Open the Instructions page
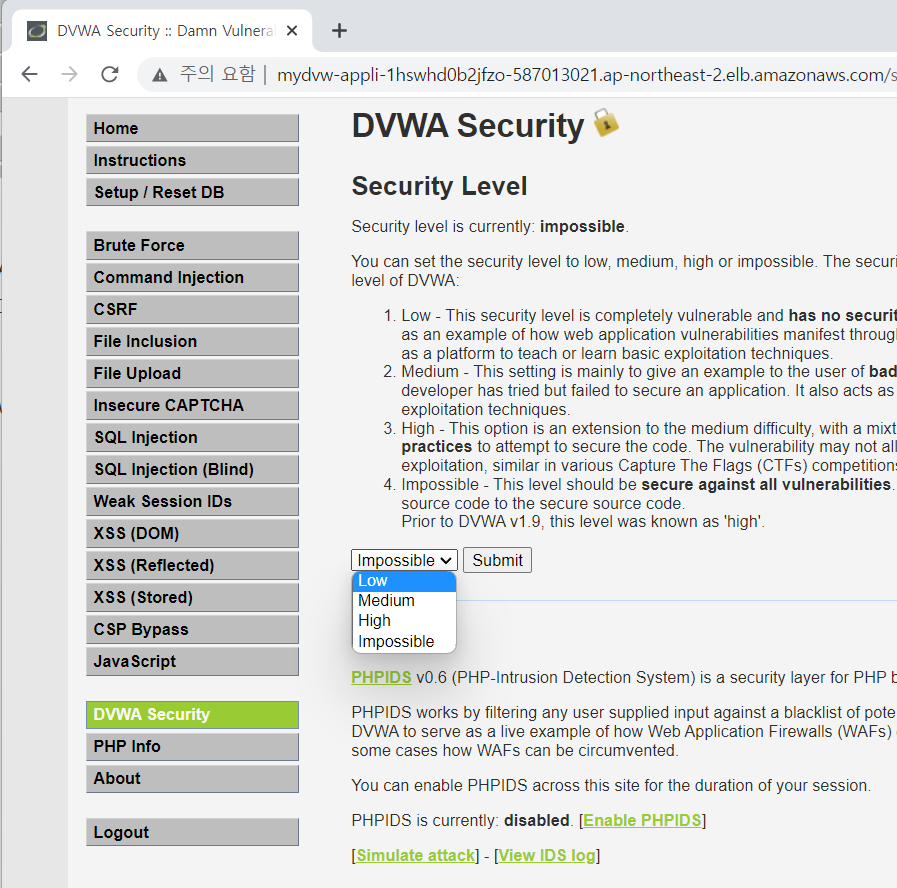Screen dimensions: 897x888 pyautogui.click(x=192, y=160)
